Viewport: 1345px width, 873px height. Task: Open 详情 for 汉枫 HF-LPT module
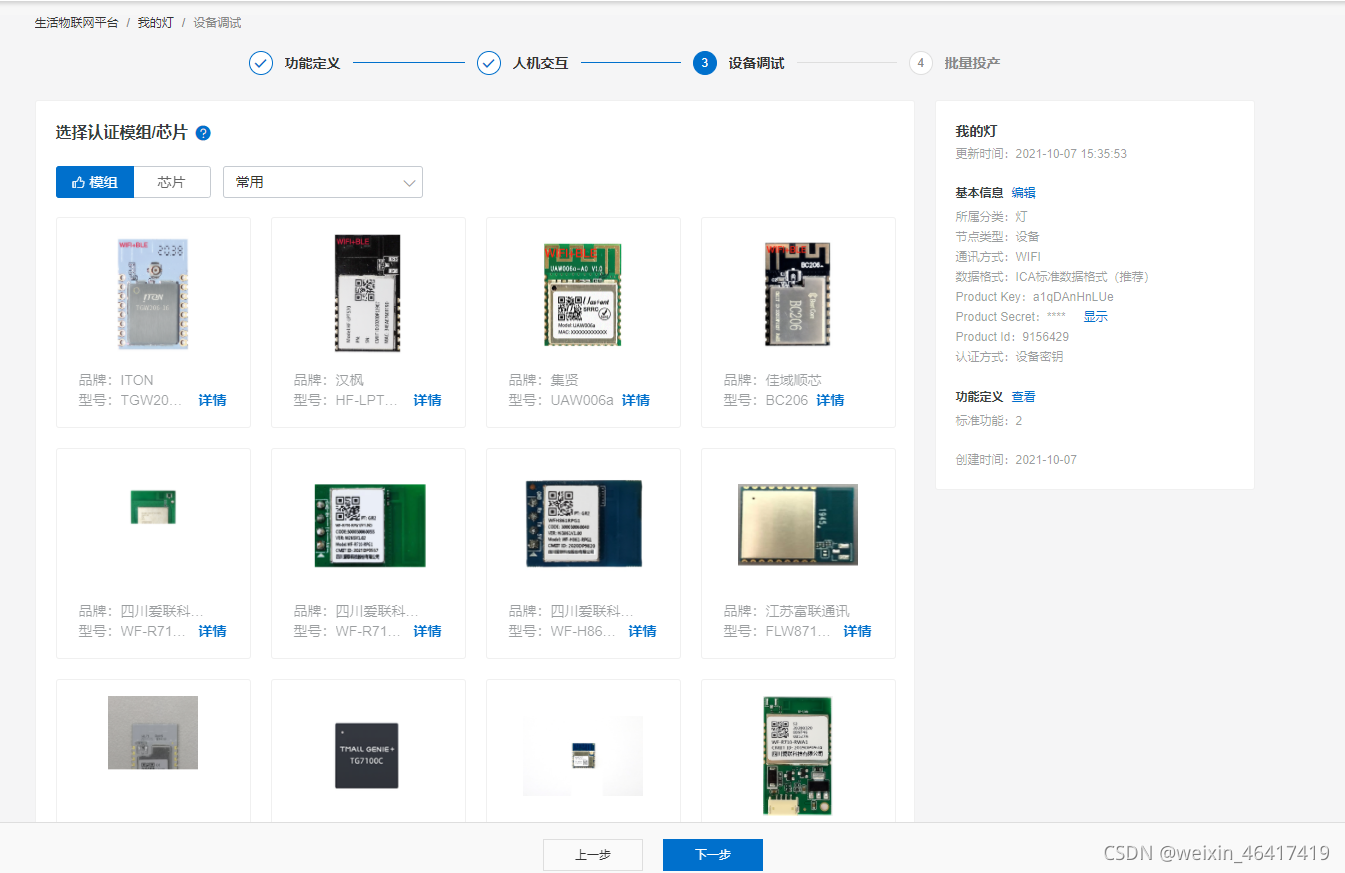coord(427,400)
